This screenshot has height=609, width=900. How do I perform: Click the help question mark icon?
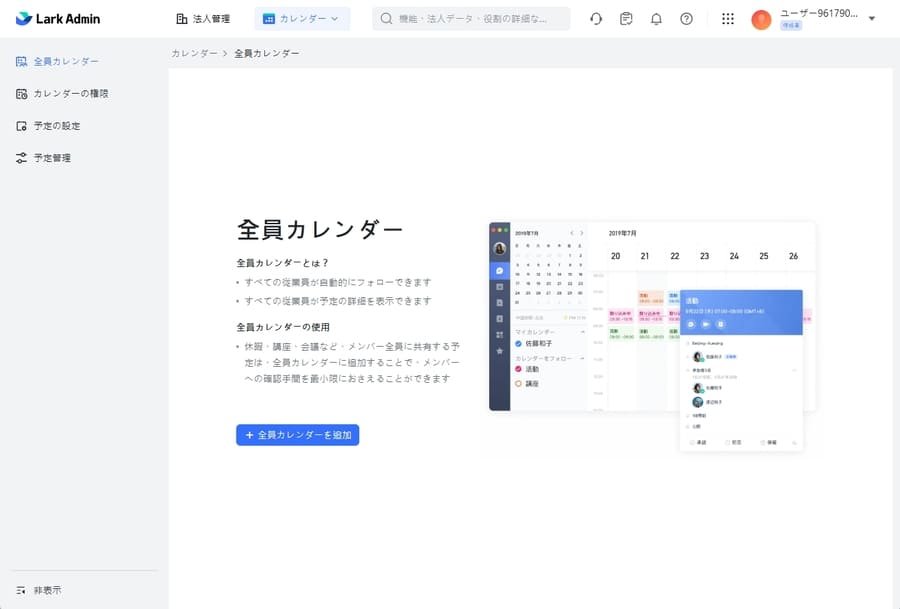tap(686, 18)
